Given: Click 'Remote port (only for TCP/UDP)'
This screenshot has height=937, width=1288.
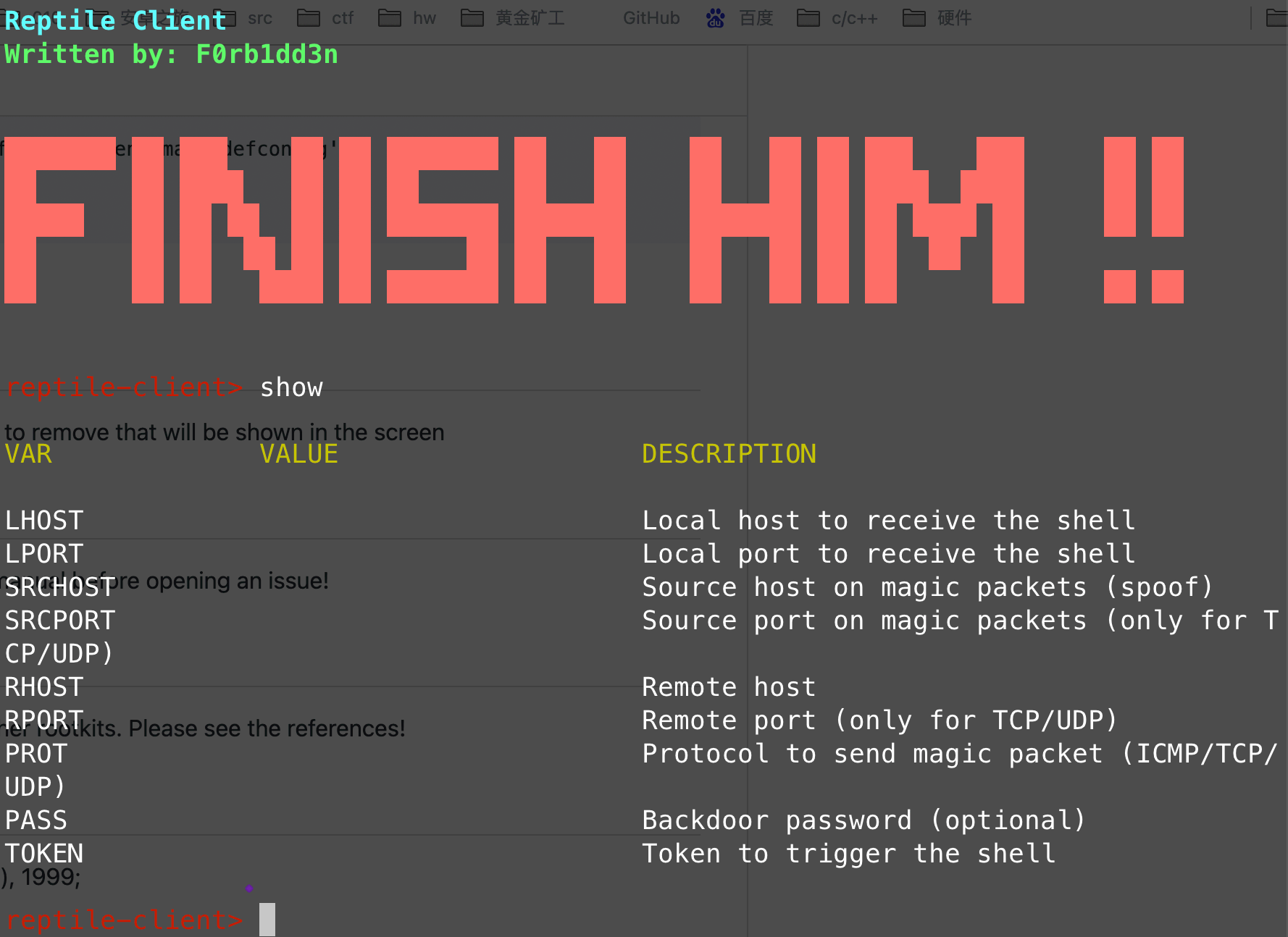Looking at the screenshot, I should 880,720.
